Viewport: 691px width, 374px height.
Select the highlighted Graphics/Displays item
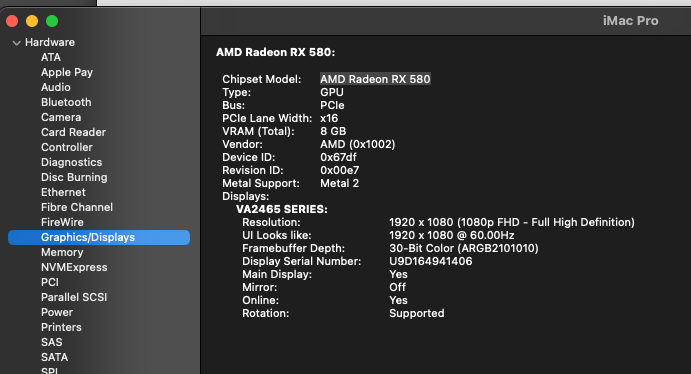coord(99,237)
